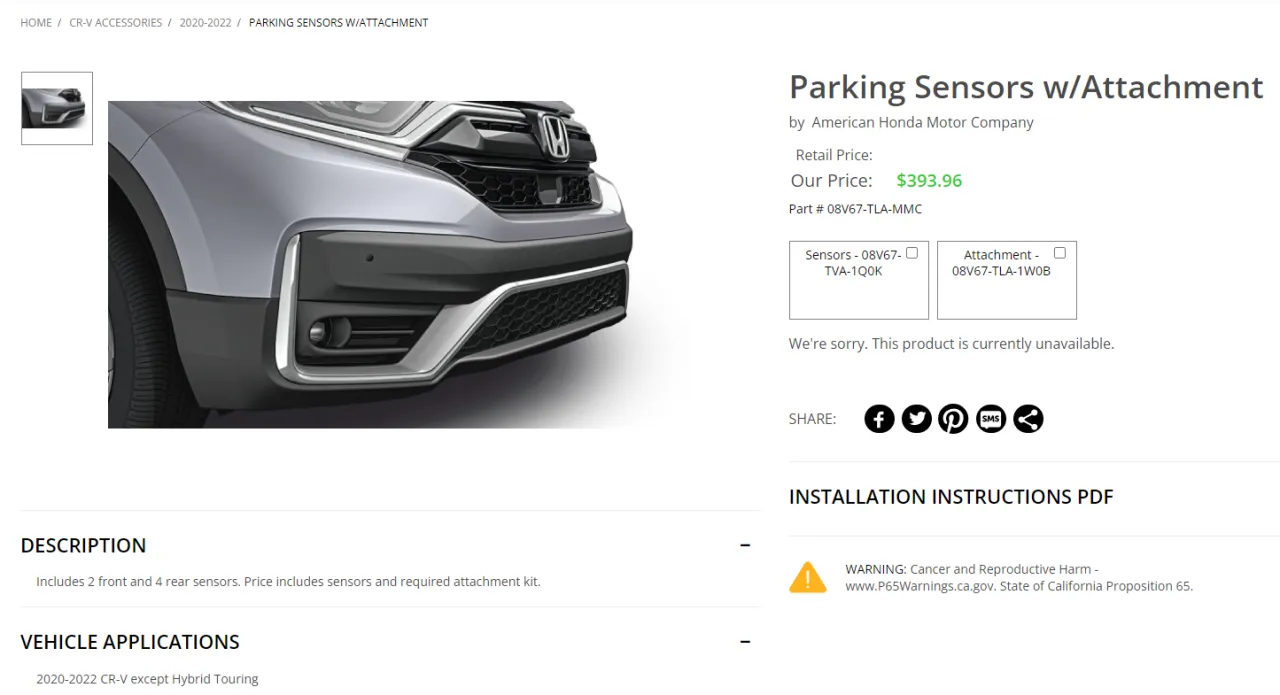Open the 2020-2022 breadcrumb link

tap(205, 23)
